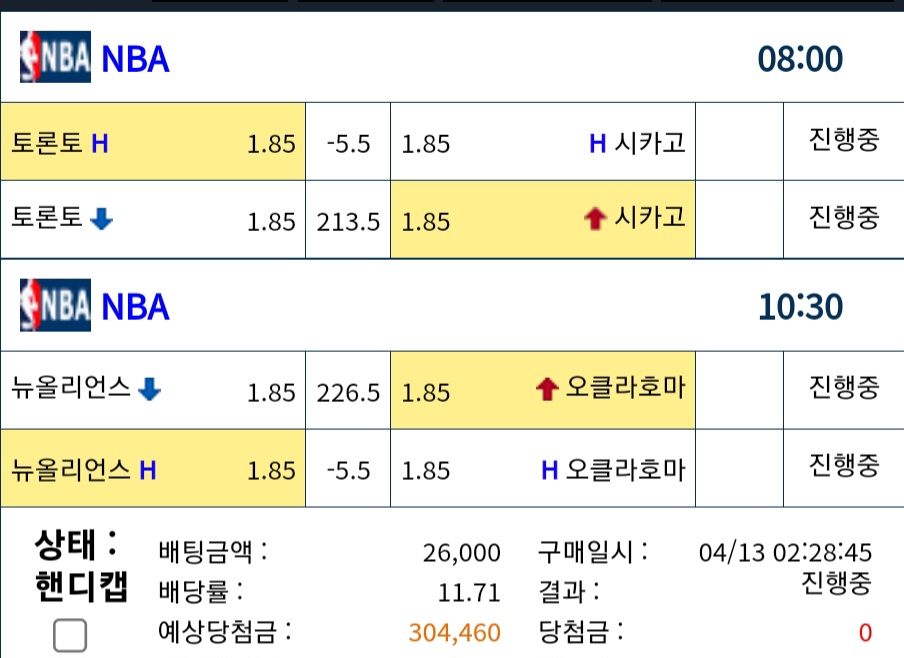Viewport: 904px width, 658px height.
Task: Select the 오클라호마 over bet cell for 226.5
Action: 543,390
